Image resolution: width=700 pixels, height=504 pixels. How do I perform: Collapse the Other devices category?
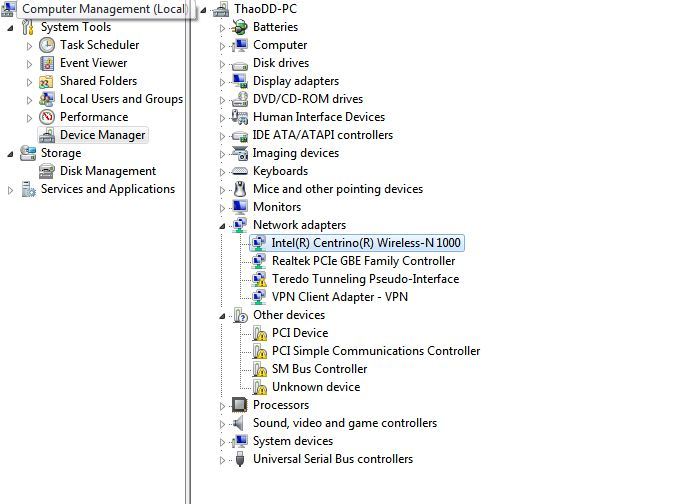coord(222,316)
